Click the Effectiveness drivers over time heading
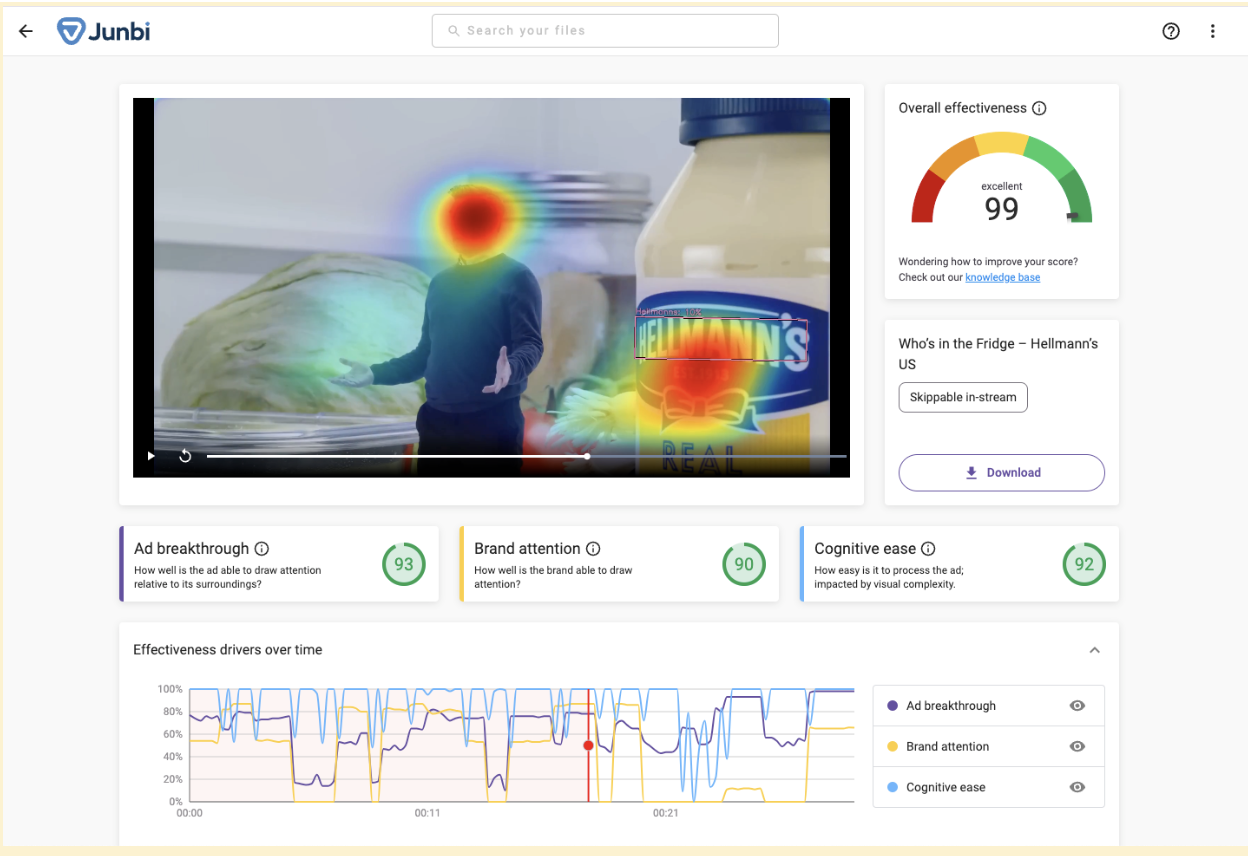This screenshot has width=1248, height=856. click(228, 650)
